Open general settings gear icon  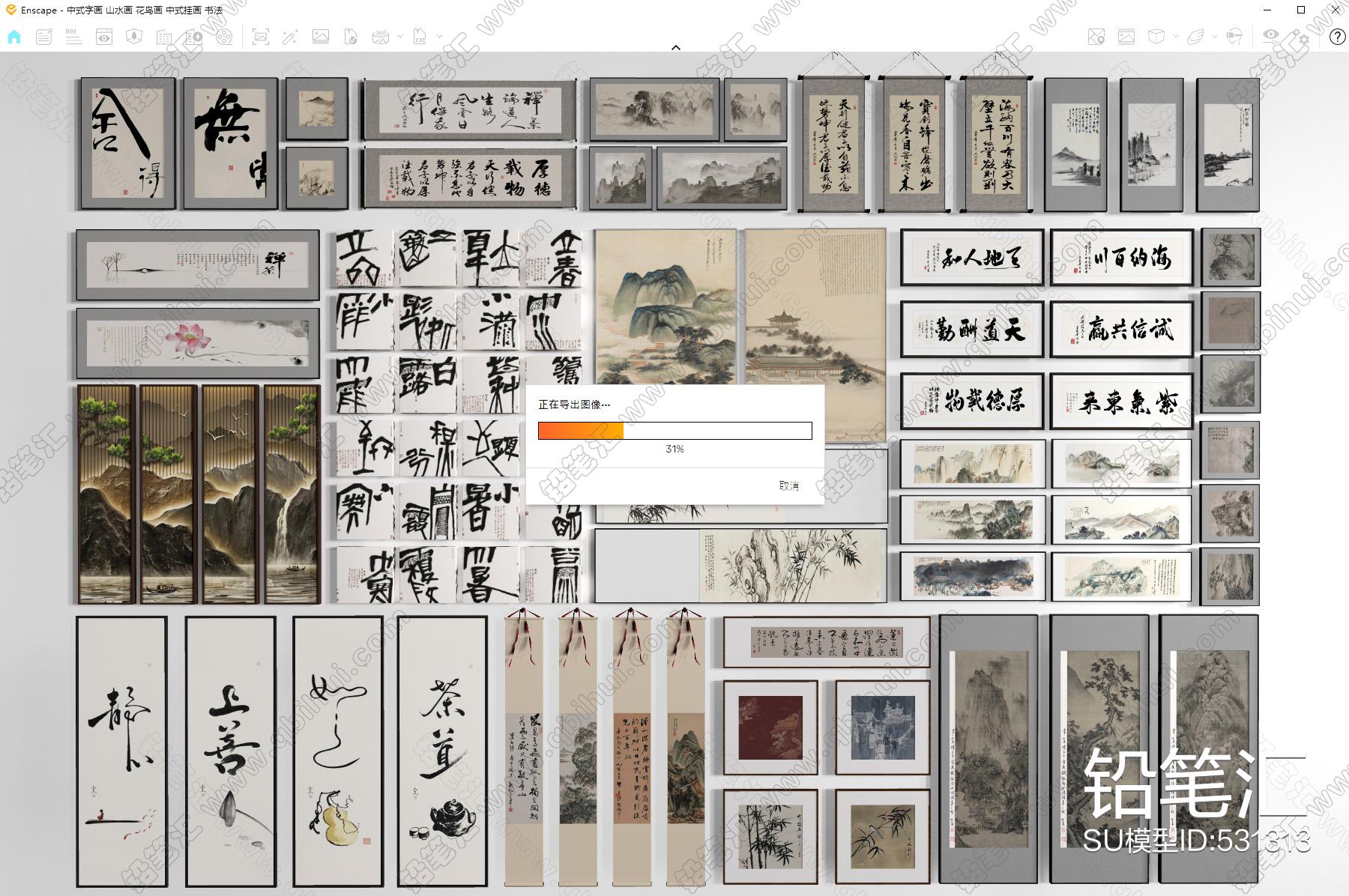[x=1301, y=36]
